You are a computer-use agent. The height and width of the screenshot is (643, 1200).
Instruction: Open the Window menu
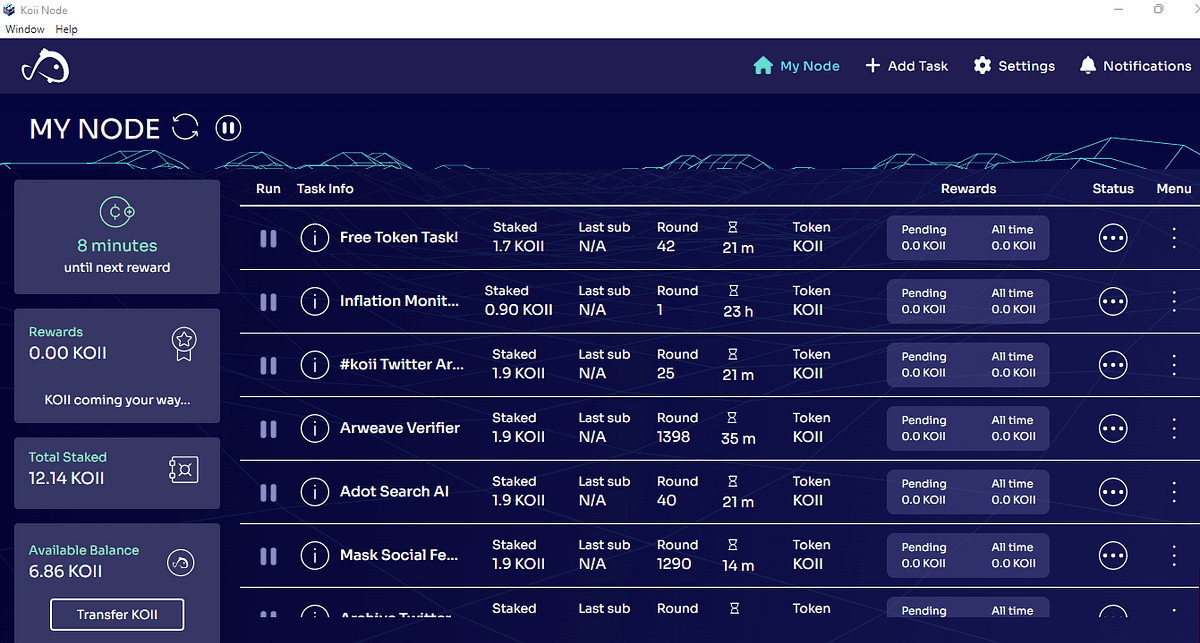pyautogui.click(x=25, y=29)
